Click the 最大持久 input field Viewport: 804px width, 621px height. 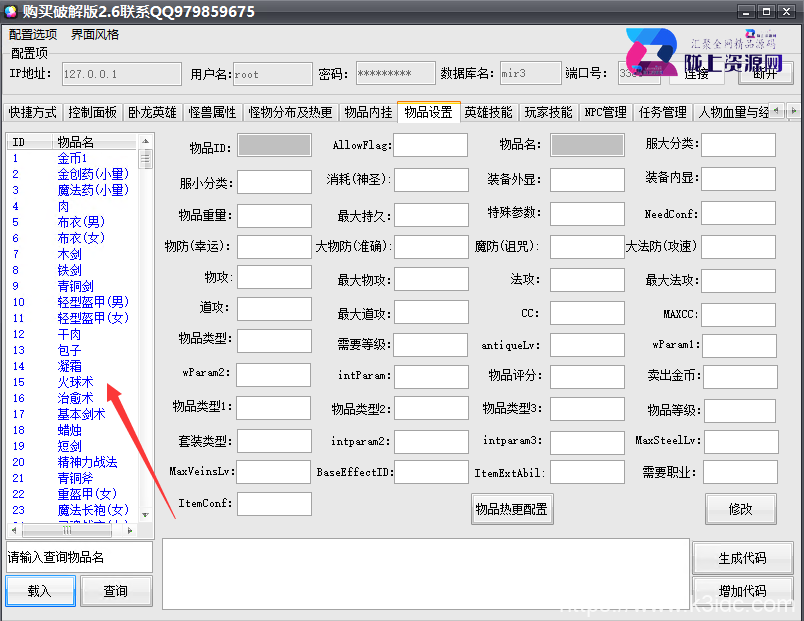pyautogui.click(x=431, y=215)
